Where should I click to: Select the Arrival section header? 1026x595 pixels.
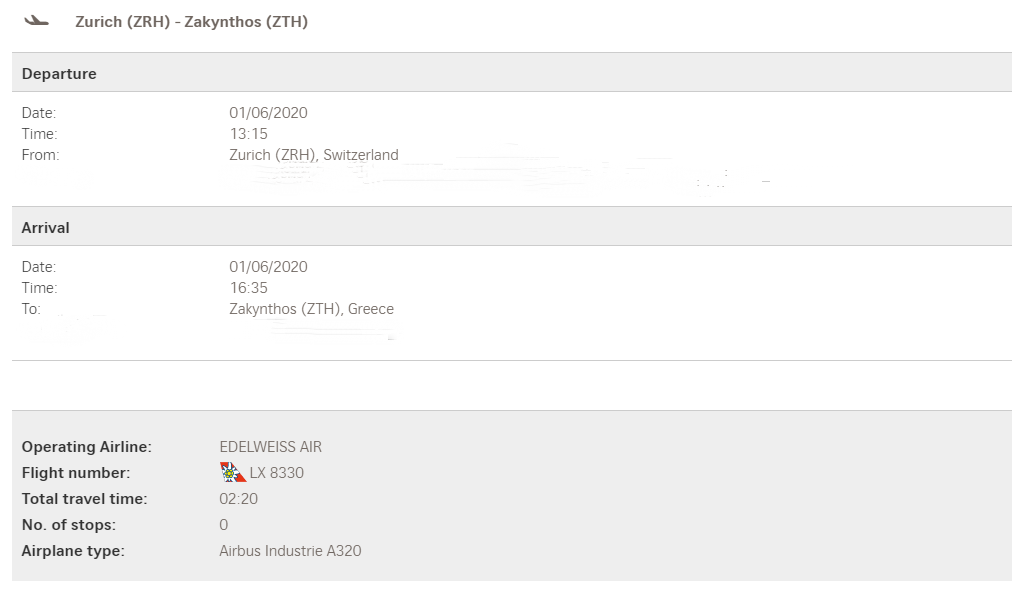click(x=46, y=228)
